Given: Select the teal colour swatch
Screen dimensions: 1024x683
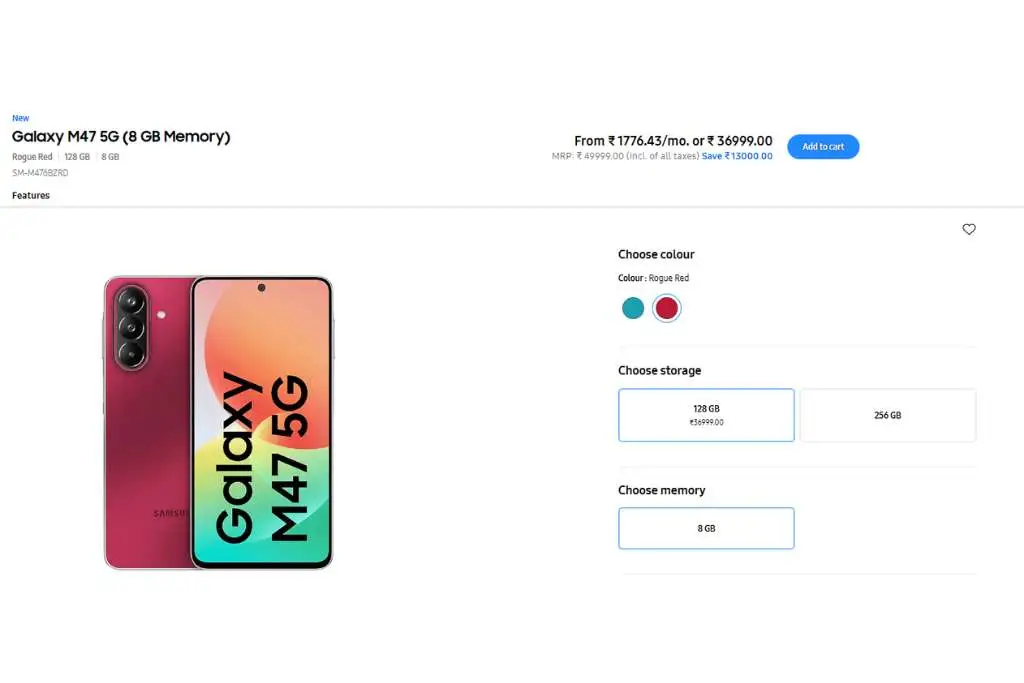Looking at the screenshot, I should pos(633,308).
